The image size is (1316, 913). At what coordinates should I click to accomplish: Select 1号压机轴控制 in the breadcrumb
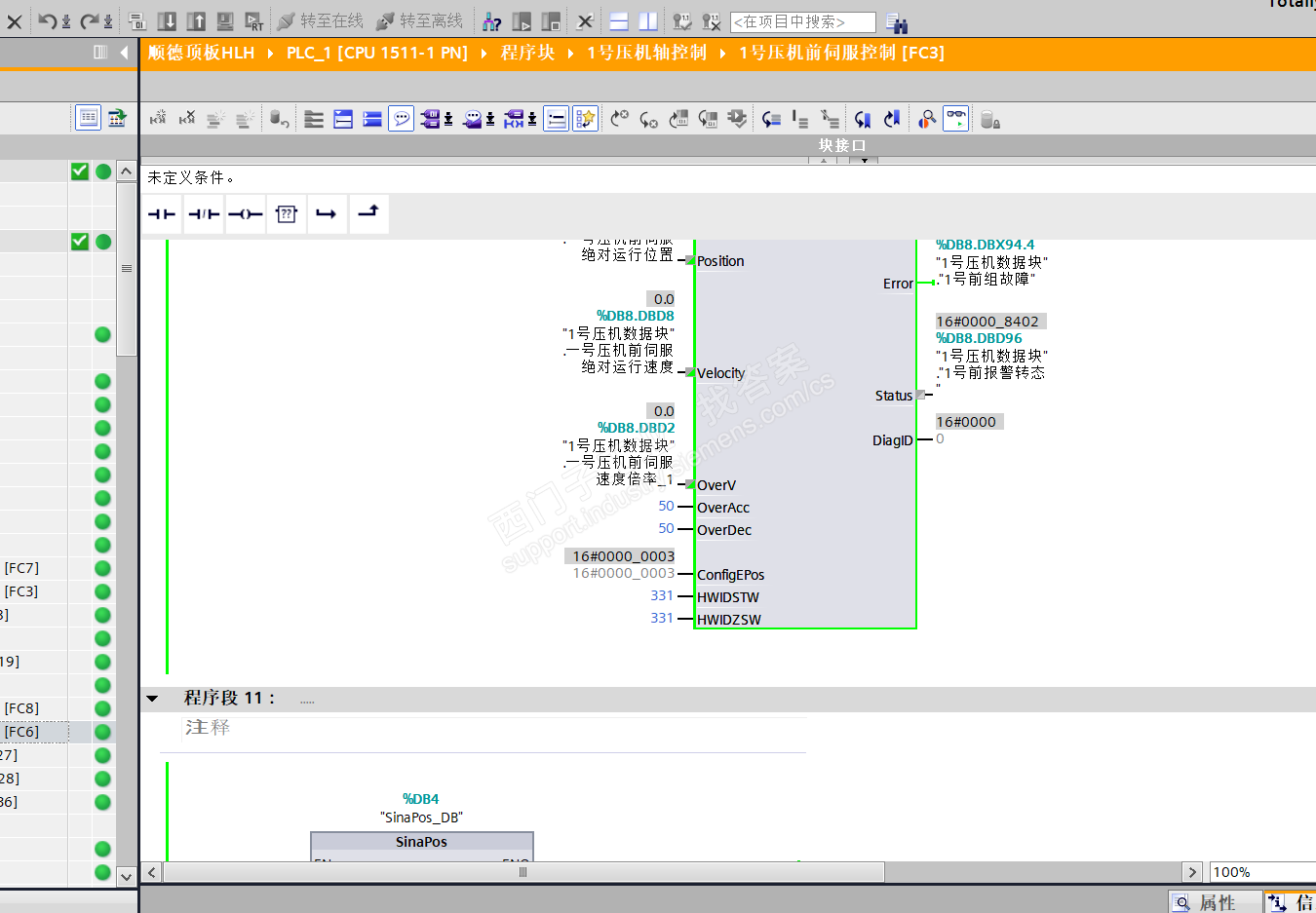coord(646,53)
